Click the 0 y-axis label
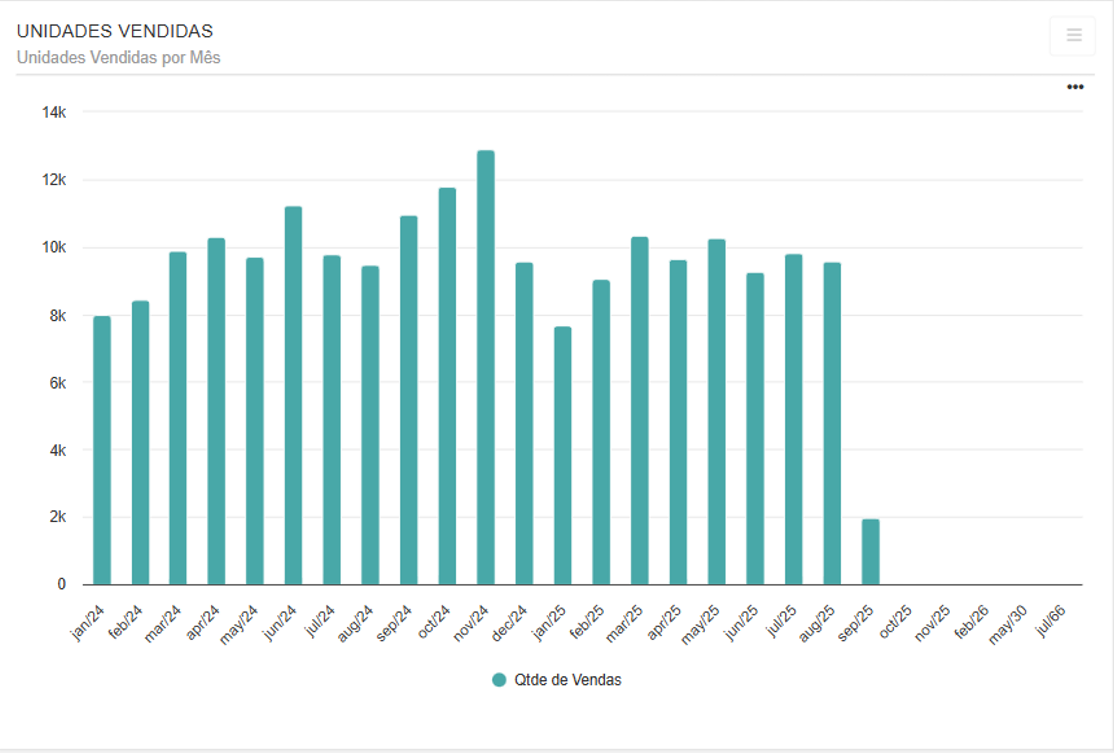The width and height of the screenshot is (1114, 753). pos(62,584)
